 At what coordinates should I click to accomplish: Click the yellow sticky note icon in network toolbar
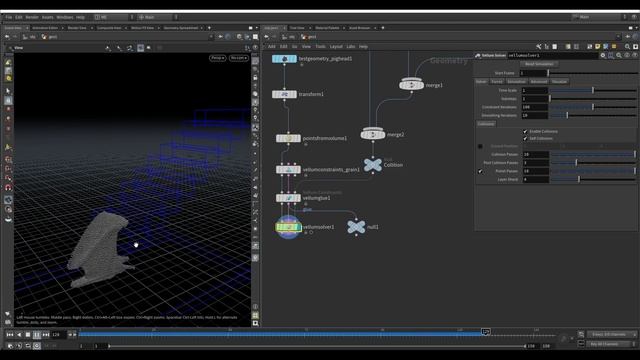(598, 47)
